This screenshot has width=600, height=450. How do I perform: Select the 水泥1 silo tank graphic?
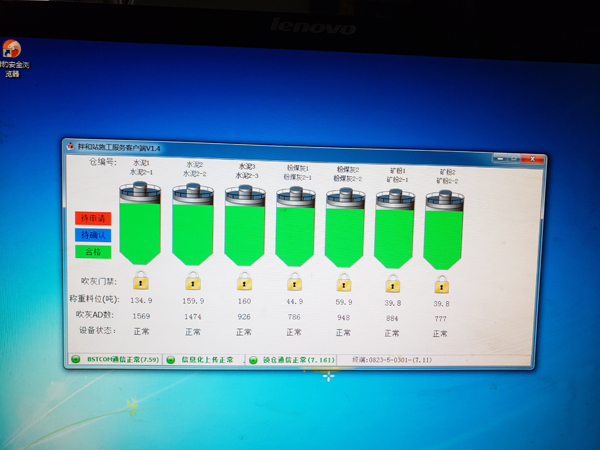click(140, 225)
